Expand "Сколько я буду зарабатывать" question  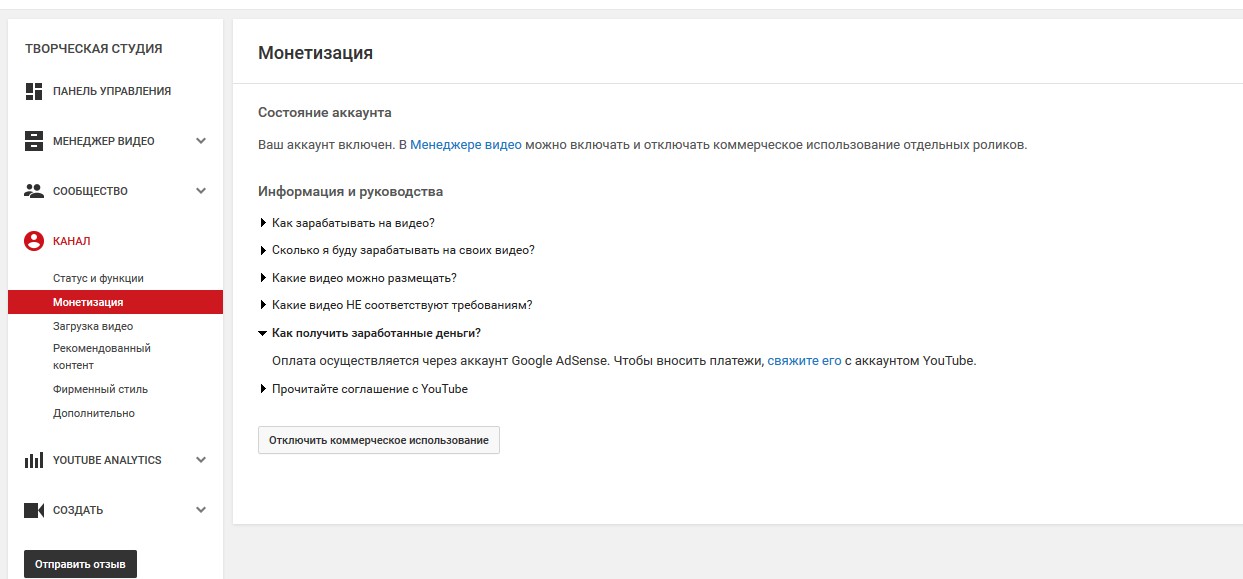pyautogui.click(x=402, y=250)
